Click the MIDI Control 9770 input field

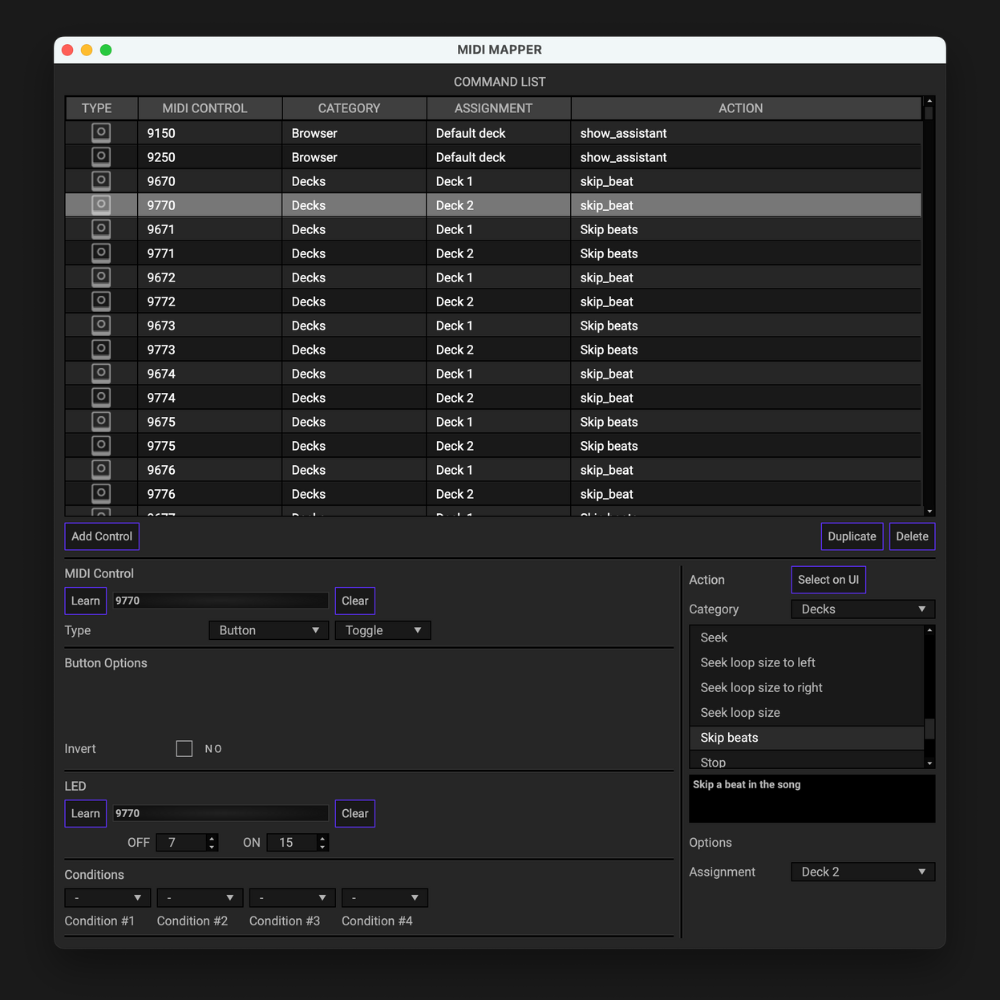click(220, 601)
